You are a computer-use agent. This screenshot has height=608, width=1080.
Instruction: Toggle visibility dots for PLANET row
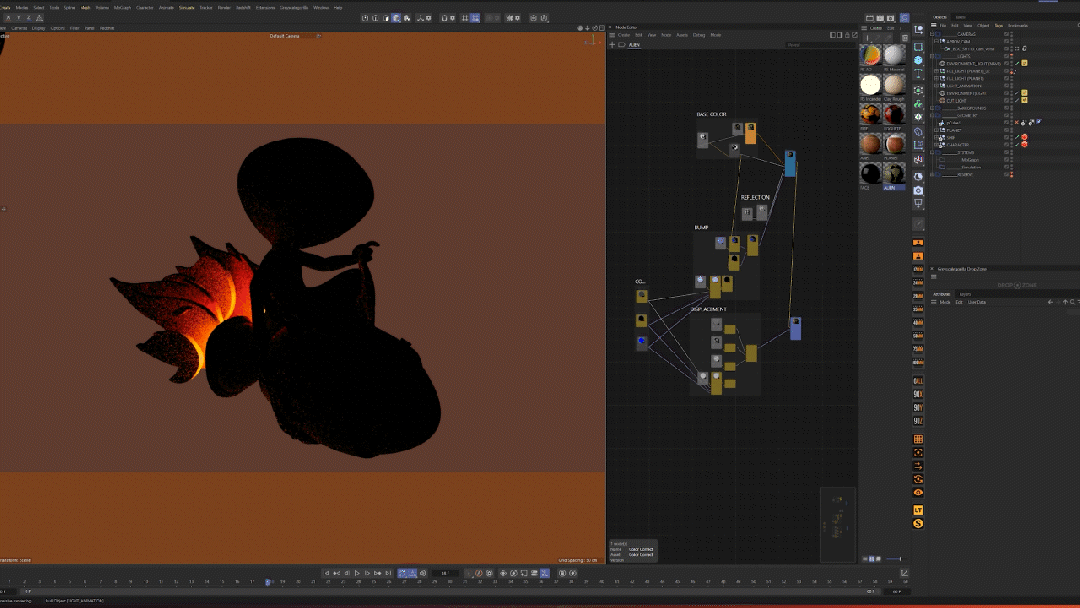(1012, 130)
